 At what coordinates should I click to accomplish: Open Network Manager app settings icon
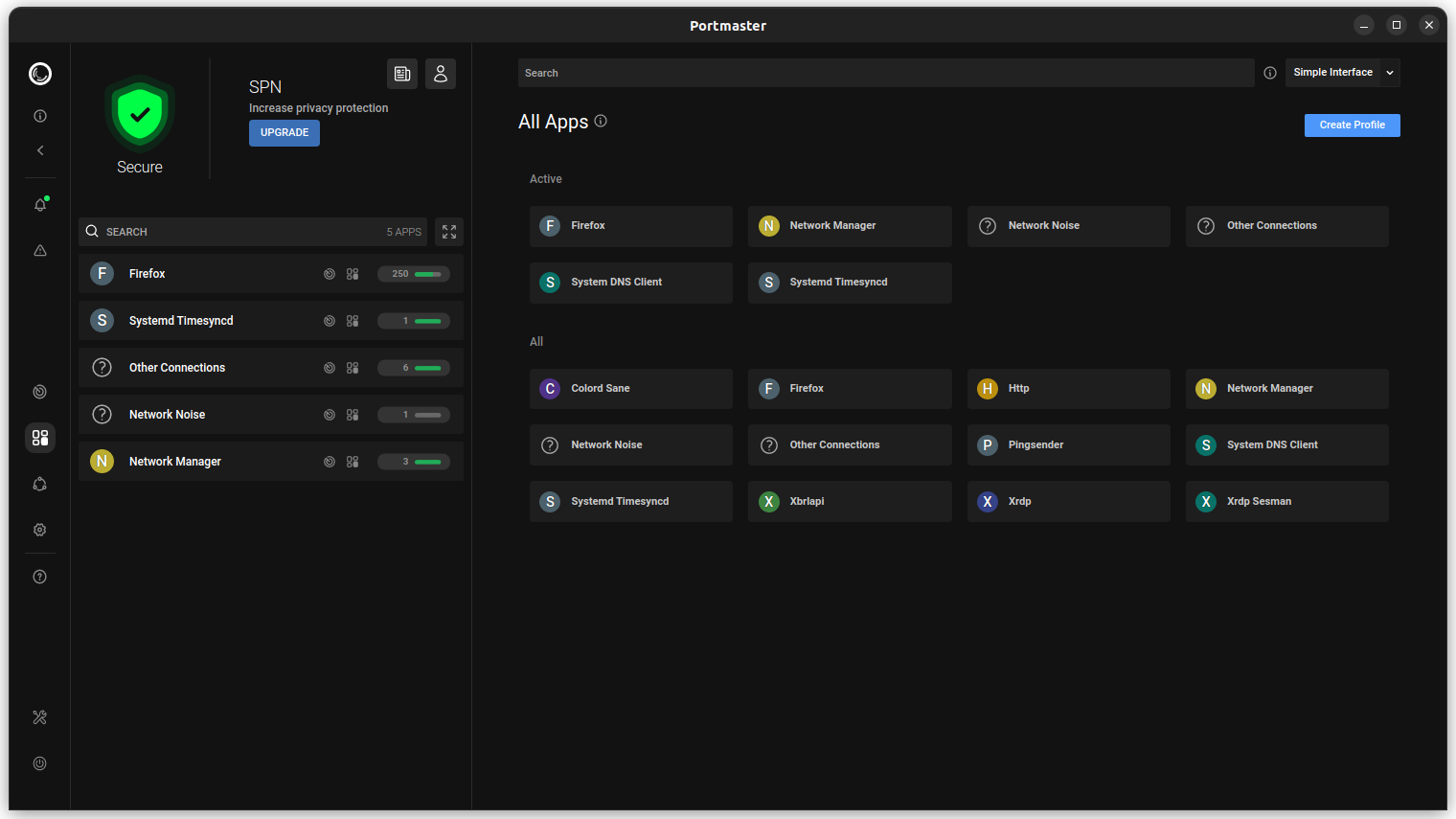click(353, 462)
